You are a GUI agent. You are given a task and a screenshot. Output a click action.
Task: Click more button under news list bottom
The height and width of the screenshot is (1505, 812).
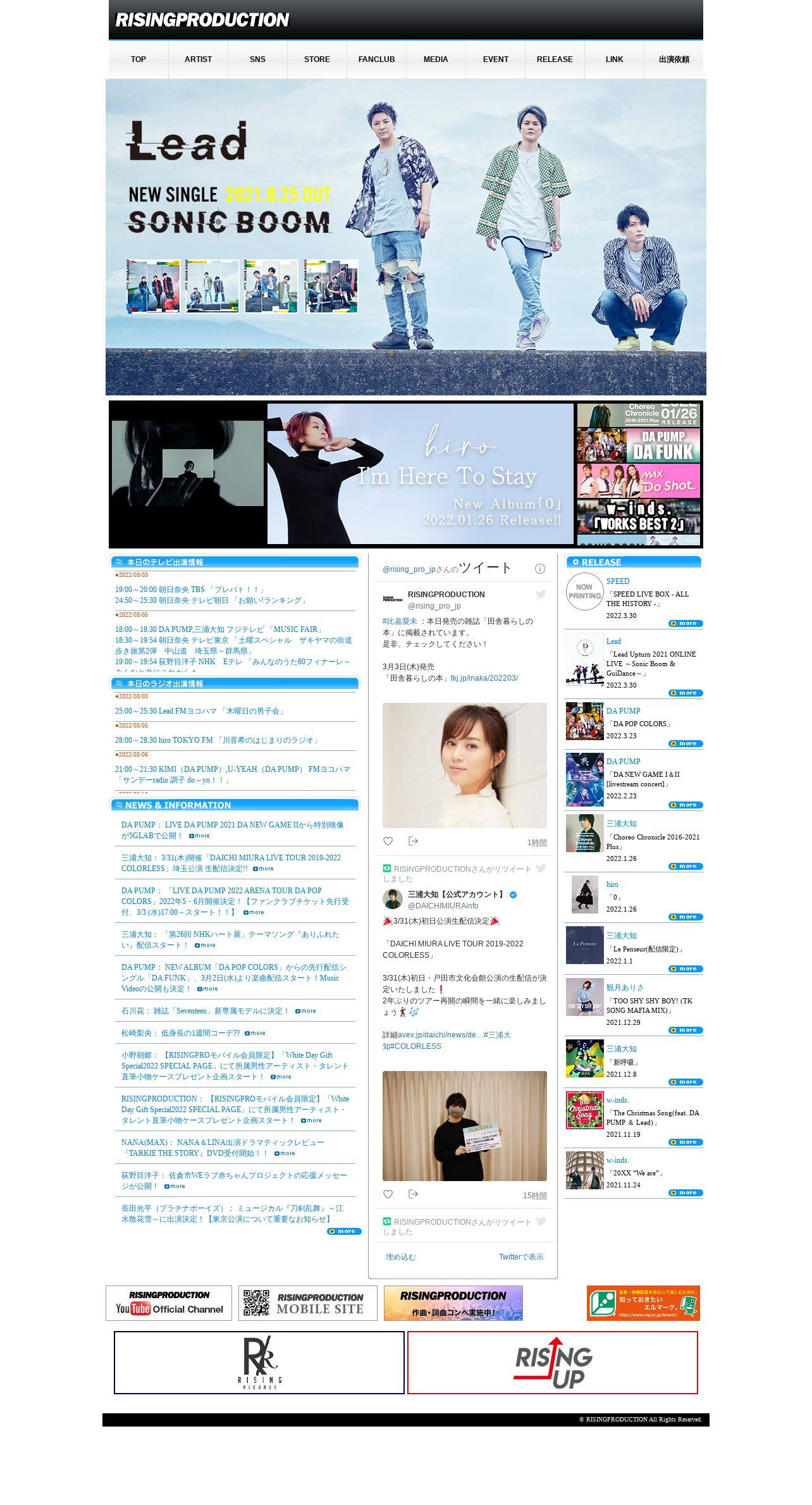[x=344, y=1231]
